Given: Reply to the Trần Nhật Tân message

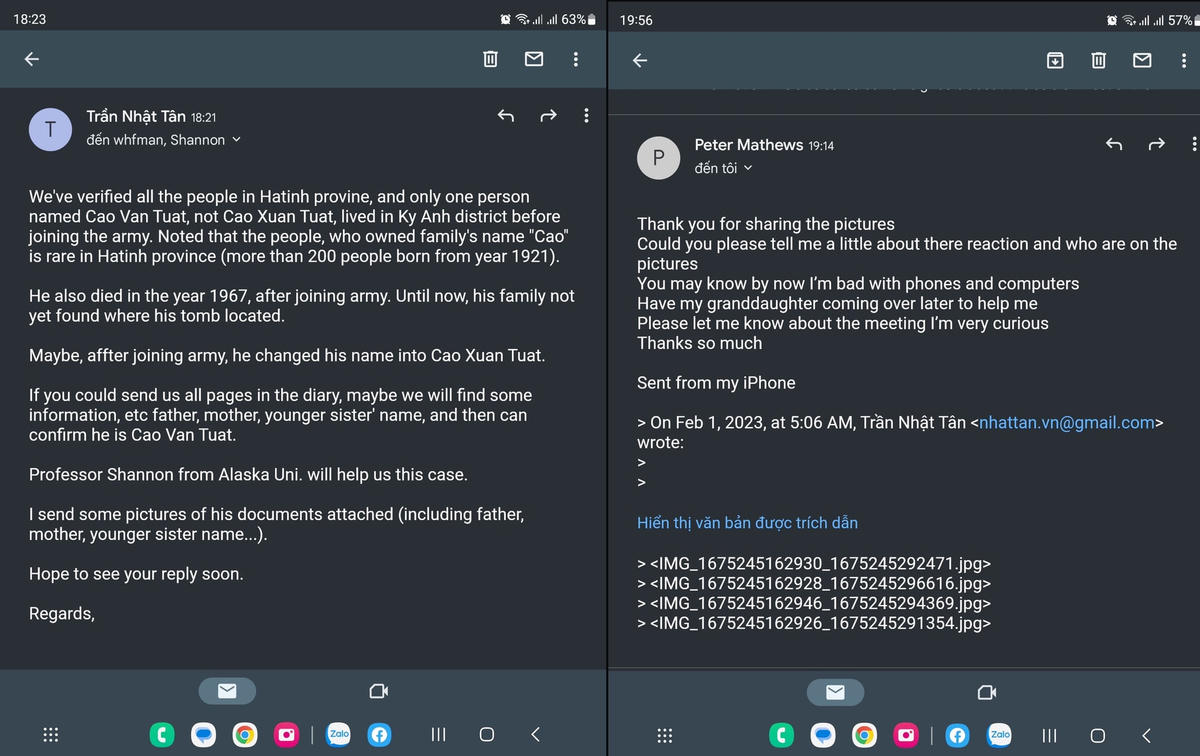Looking at the screenshot, I should (x=506, y=116).
